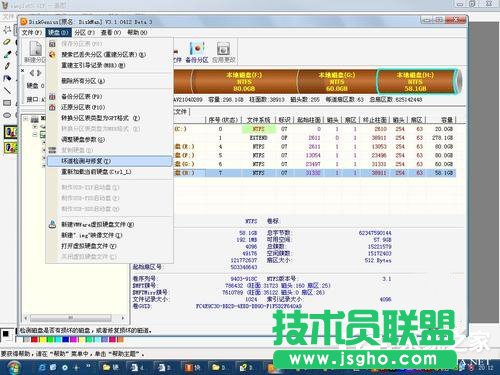
Task: Click the 终止柱面 column header
Action: [375, 120]
